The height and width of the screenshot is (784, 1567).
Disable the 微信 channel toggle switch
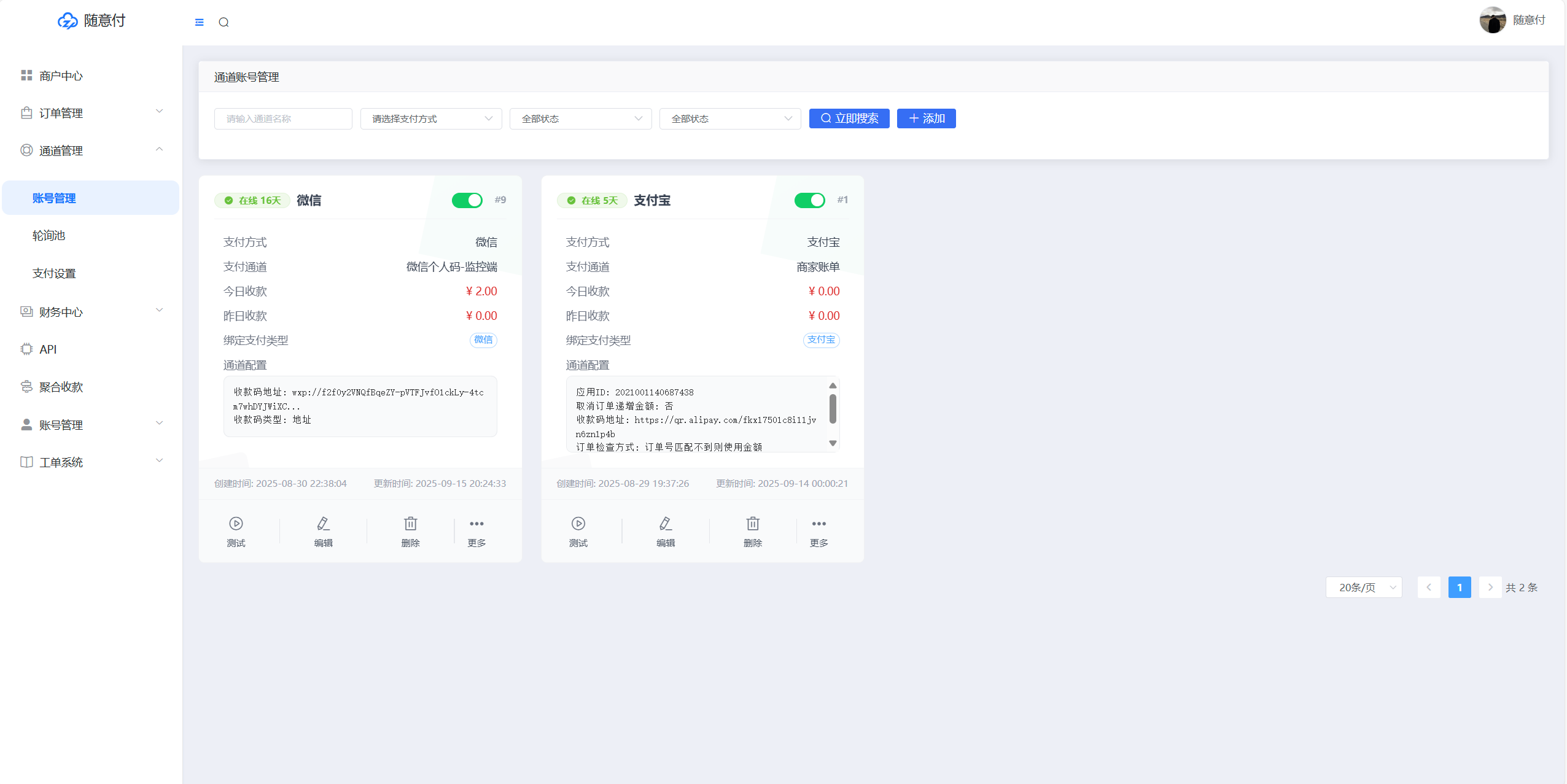pyautogui.click(x=467, y=200)
